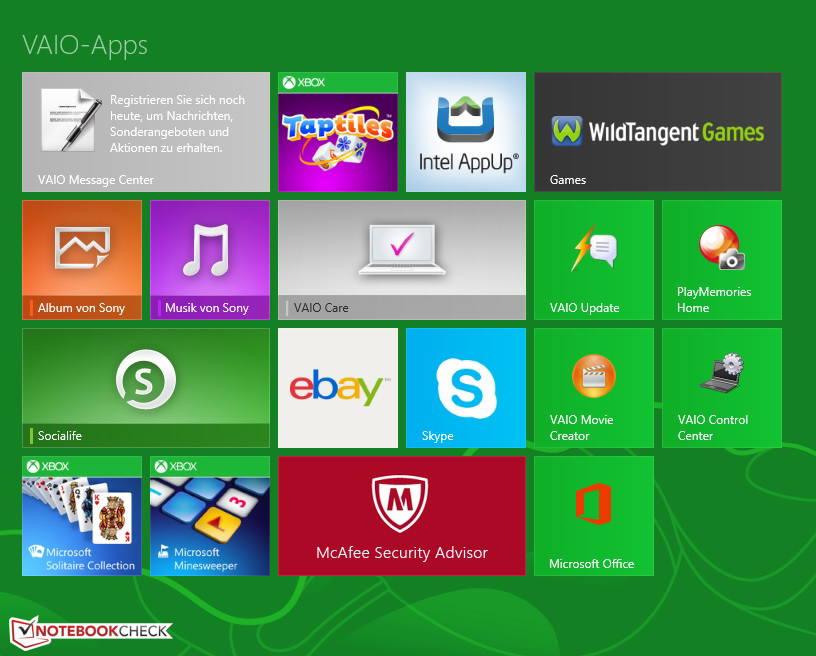
Task: Click the VAIO-Apps group heading
Action: click(x=85, y=45)
